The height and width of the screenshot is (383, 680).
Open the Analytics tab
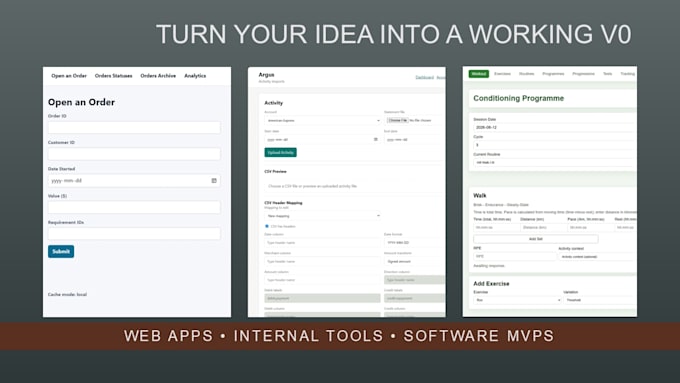coord(195,75)
